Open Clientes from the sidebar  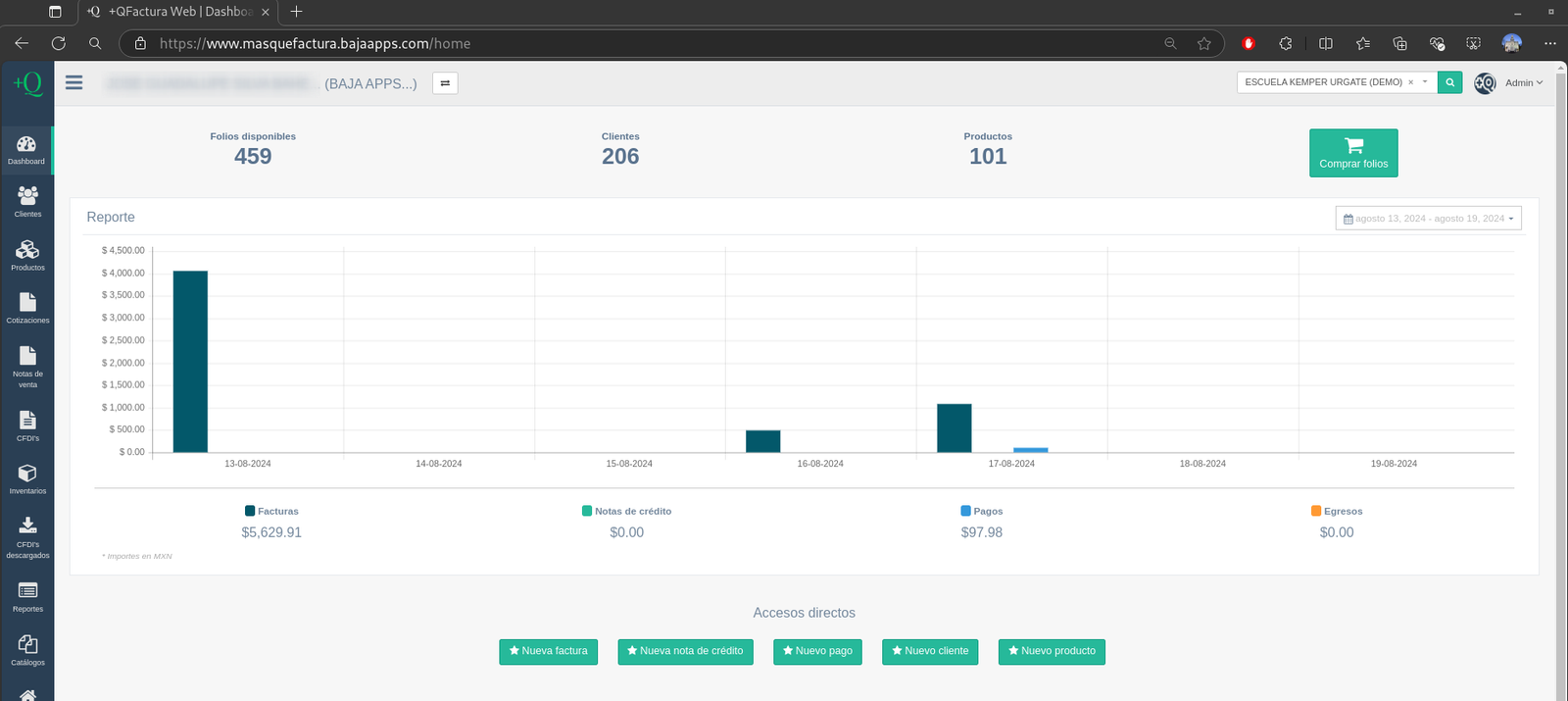click(x=27, y=202)
